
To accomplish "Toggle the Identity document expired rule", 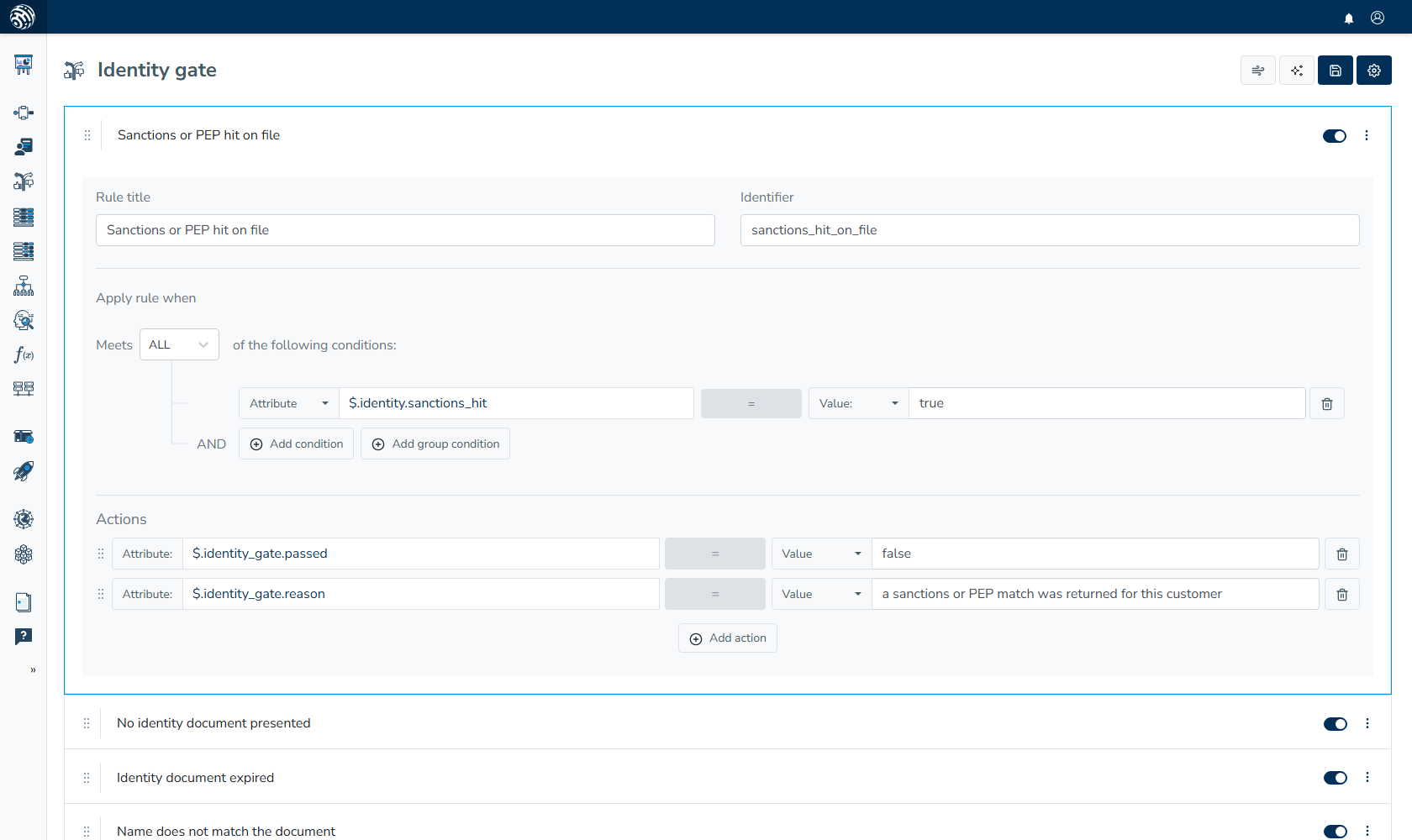I will 1336,778.
